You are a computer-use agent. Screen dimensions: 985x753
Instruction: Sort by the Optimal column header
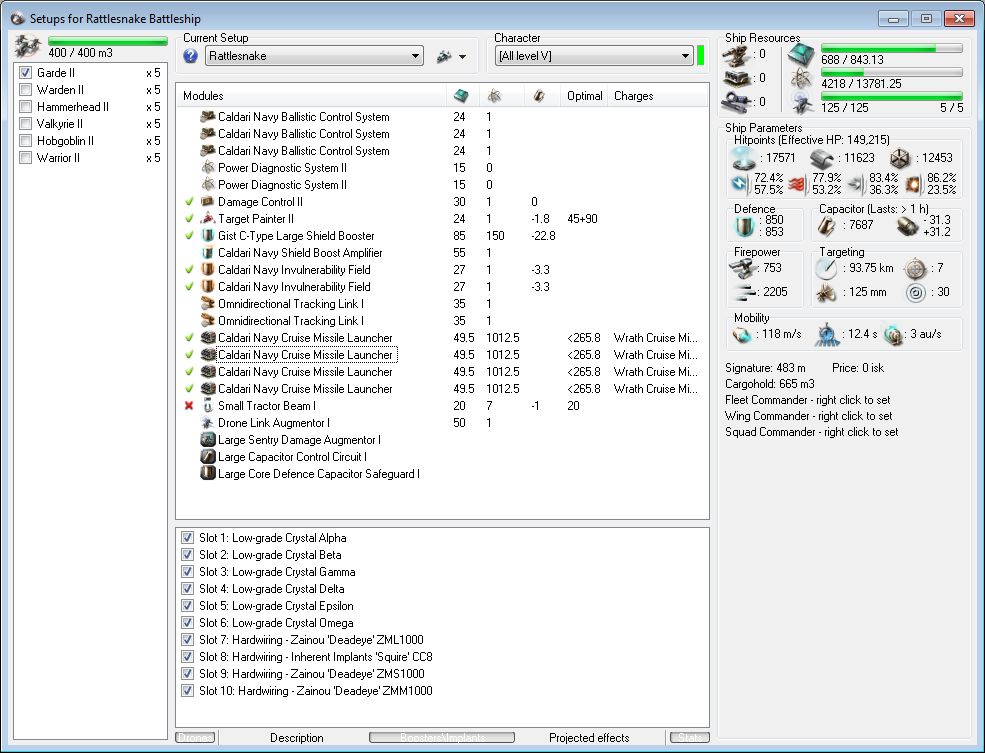pyautogui.click(x=584, y=96)
